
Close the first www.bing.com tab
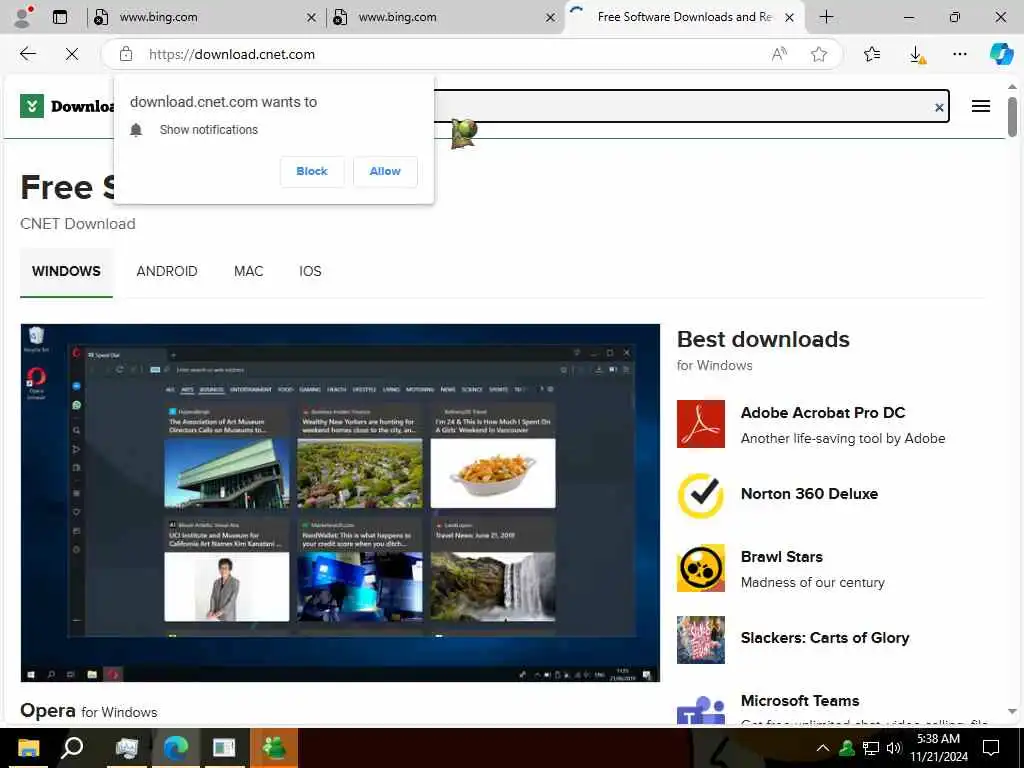tap(312, 18)
